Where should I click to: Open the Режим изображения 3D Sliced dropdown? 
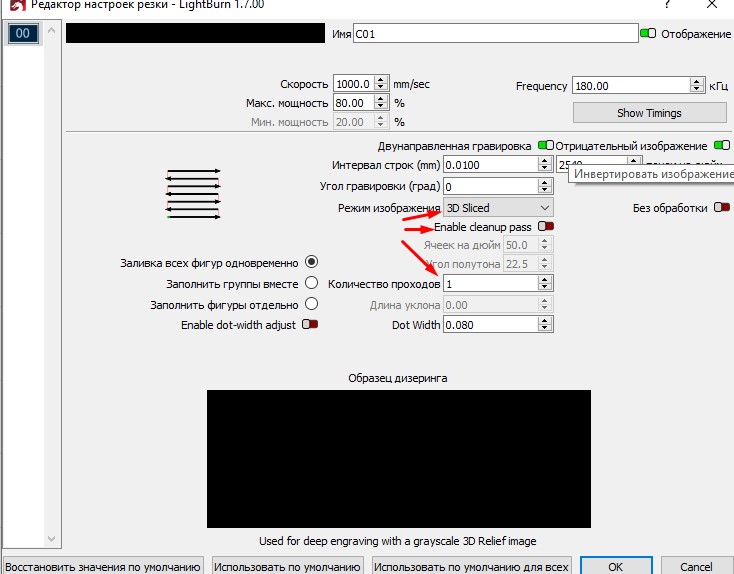pyautogui.click(x=498, y=207)
